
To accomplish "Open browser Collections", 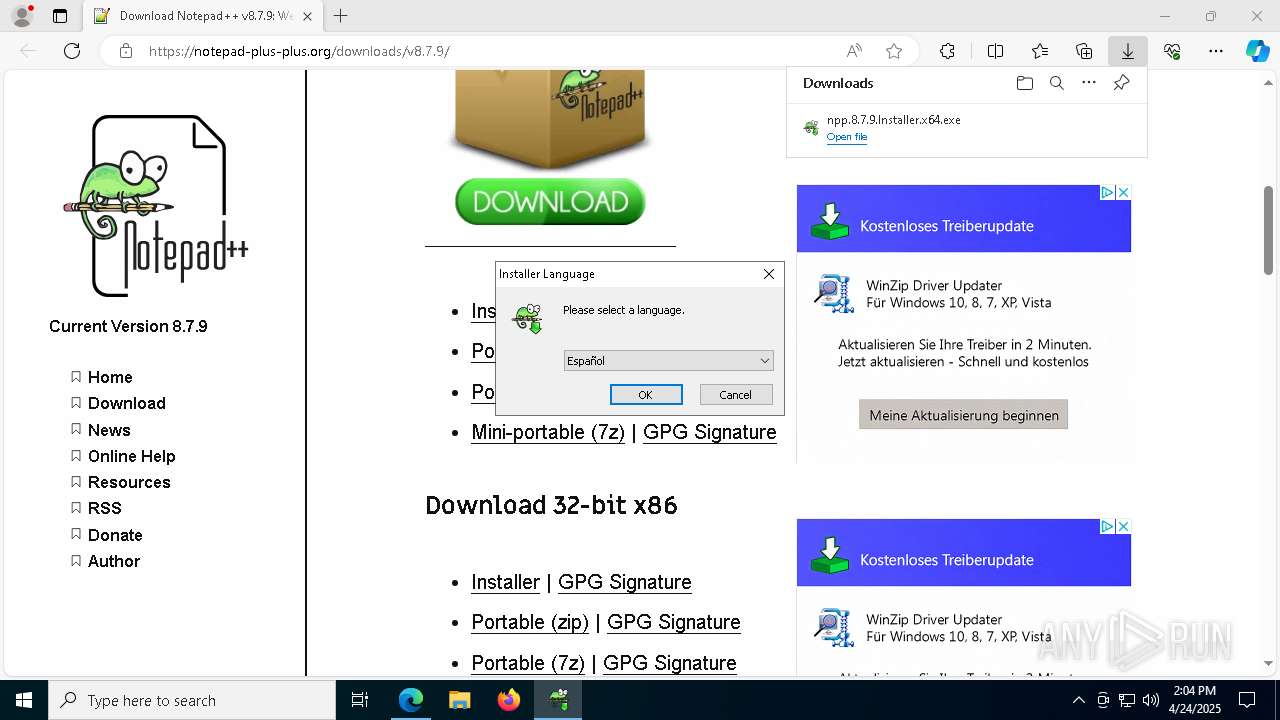I will click(1084, 51).
